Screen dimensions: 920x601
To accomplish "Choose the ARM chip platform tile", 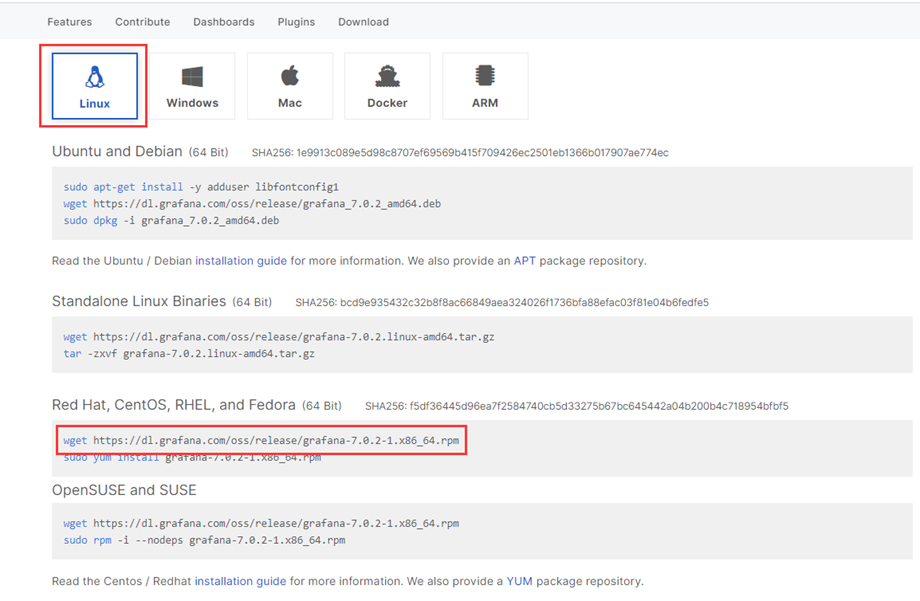I will pyautogui.click(x=485, y=86).
